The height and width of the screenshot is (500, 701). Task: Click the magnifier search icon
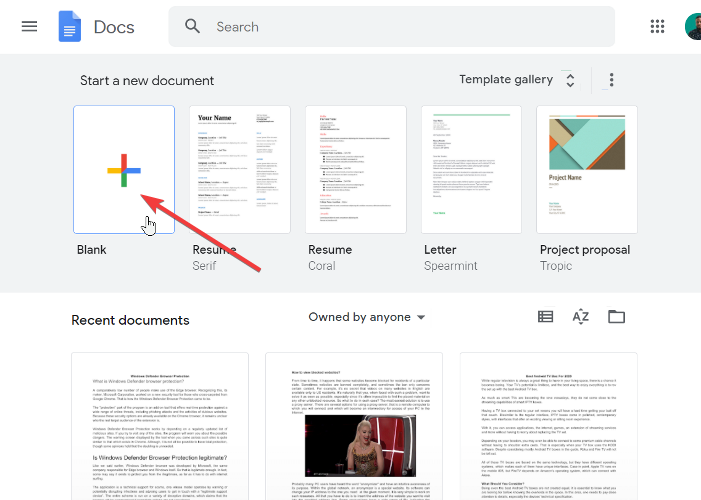(x=192, y=26)
